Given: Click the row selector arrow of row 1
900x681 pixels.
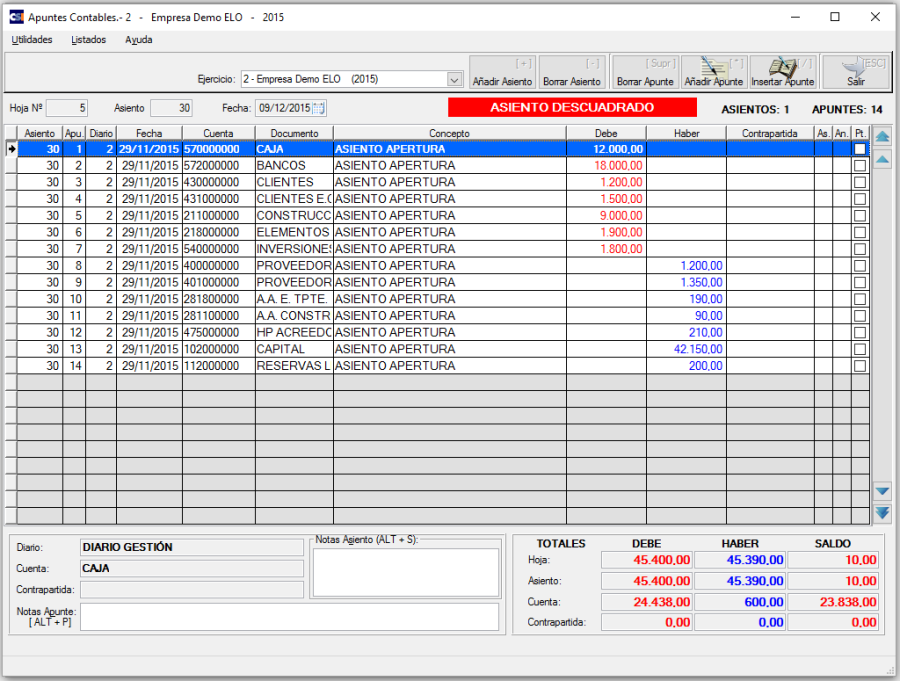Looking at the screenshot, I should (x=11, y=149).
